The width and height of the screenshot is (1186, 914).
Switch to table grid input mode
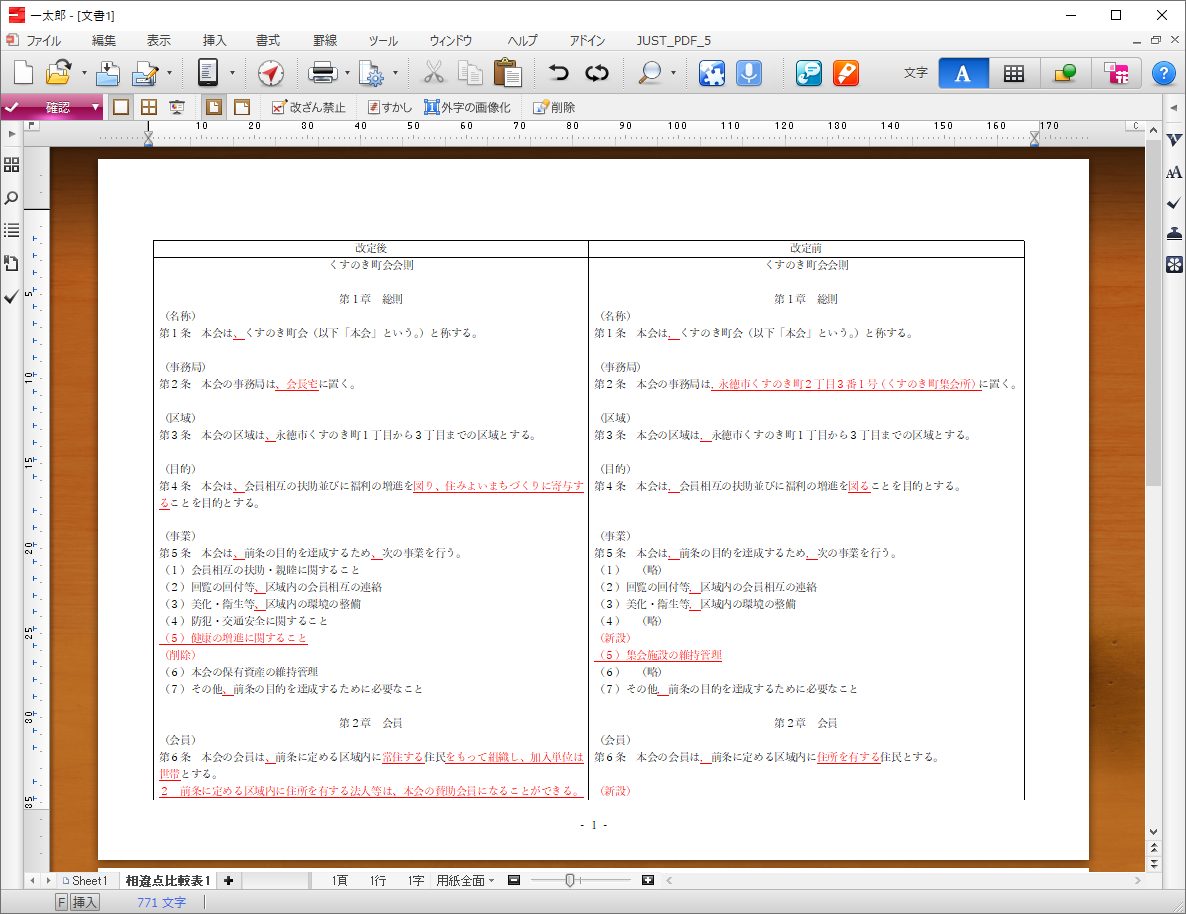[1014, 73]
